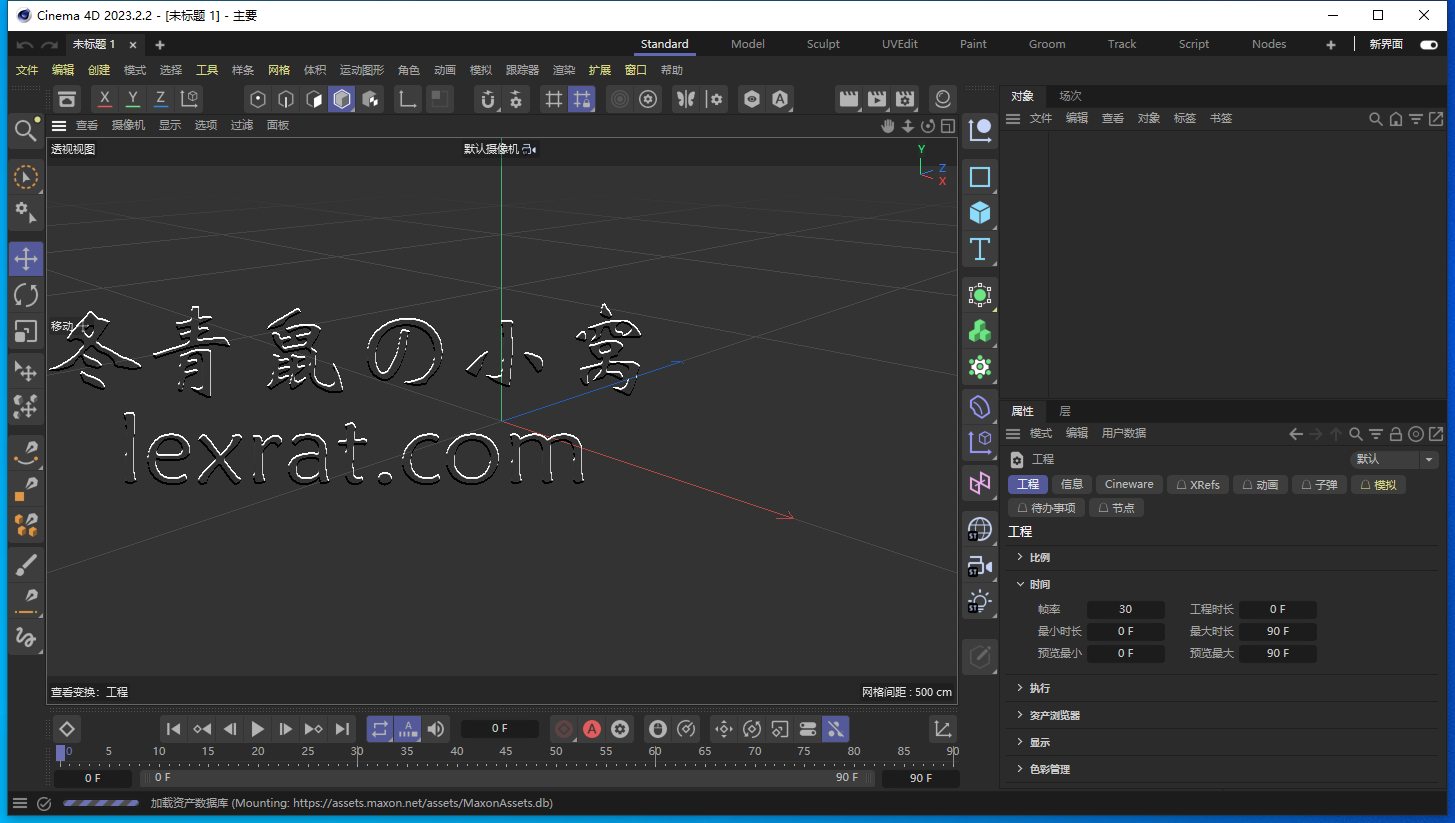Search icon in Object Manager header
The image size is (1455, 823).
1376,119
